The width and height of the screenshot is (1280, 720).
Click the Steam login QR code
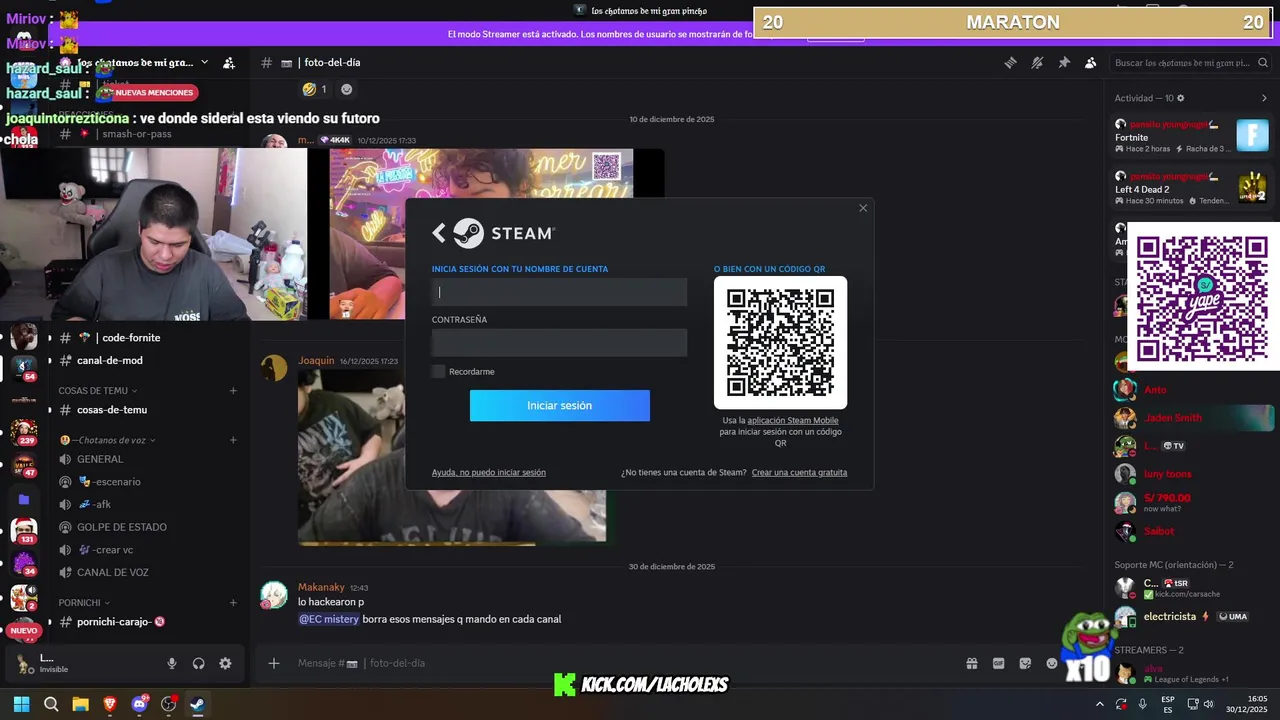coord(780,342)
